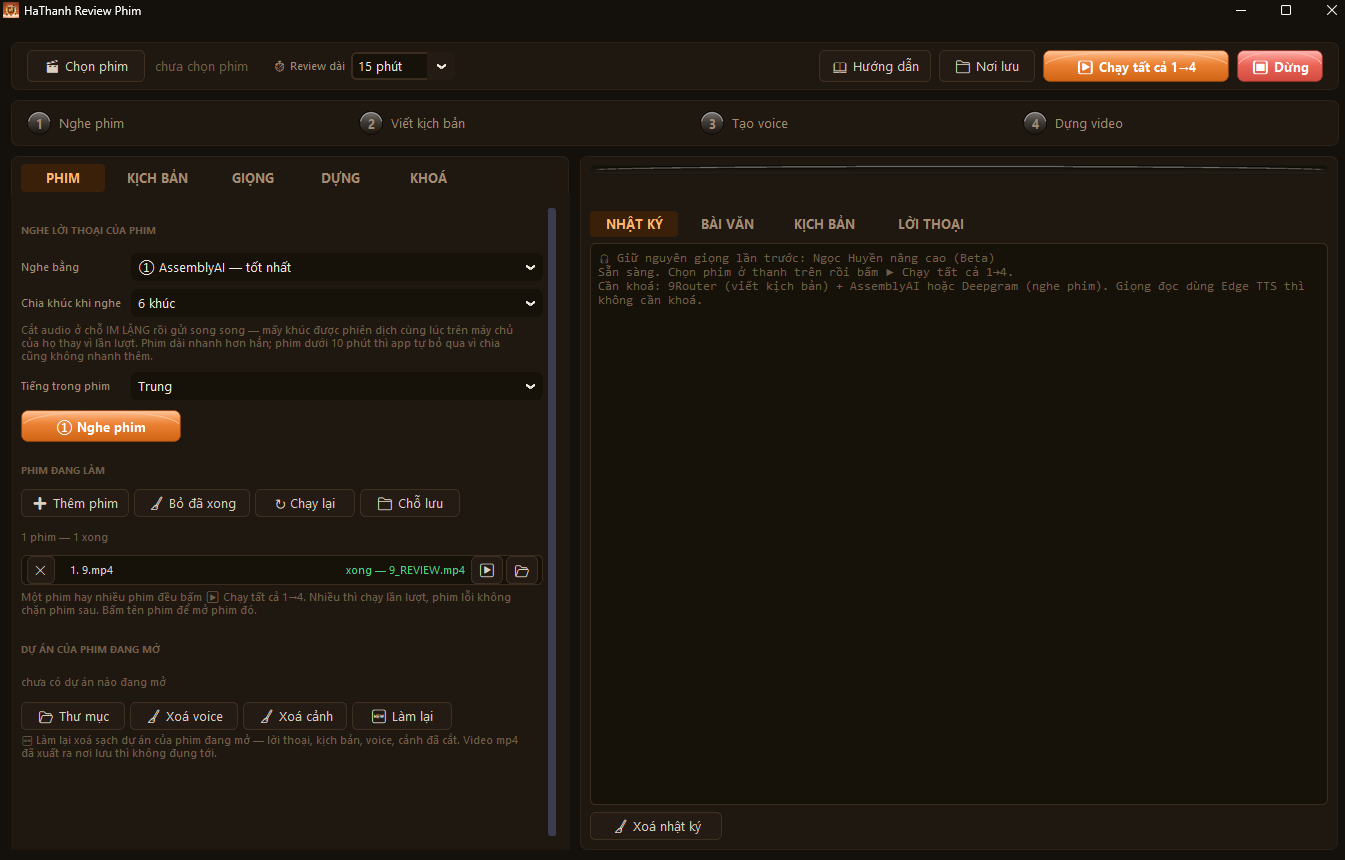Open the KHOÁ tab
Image resolution: width=1345 pixels, height=860 pixels.
(x=429, y=178)
